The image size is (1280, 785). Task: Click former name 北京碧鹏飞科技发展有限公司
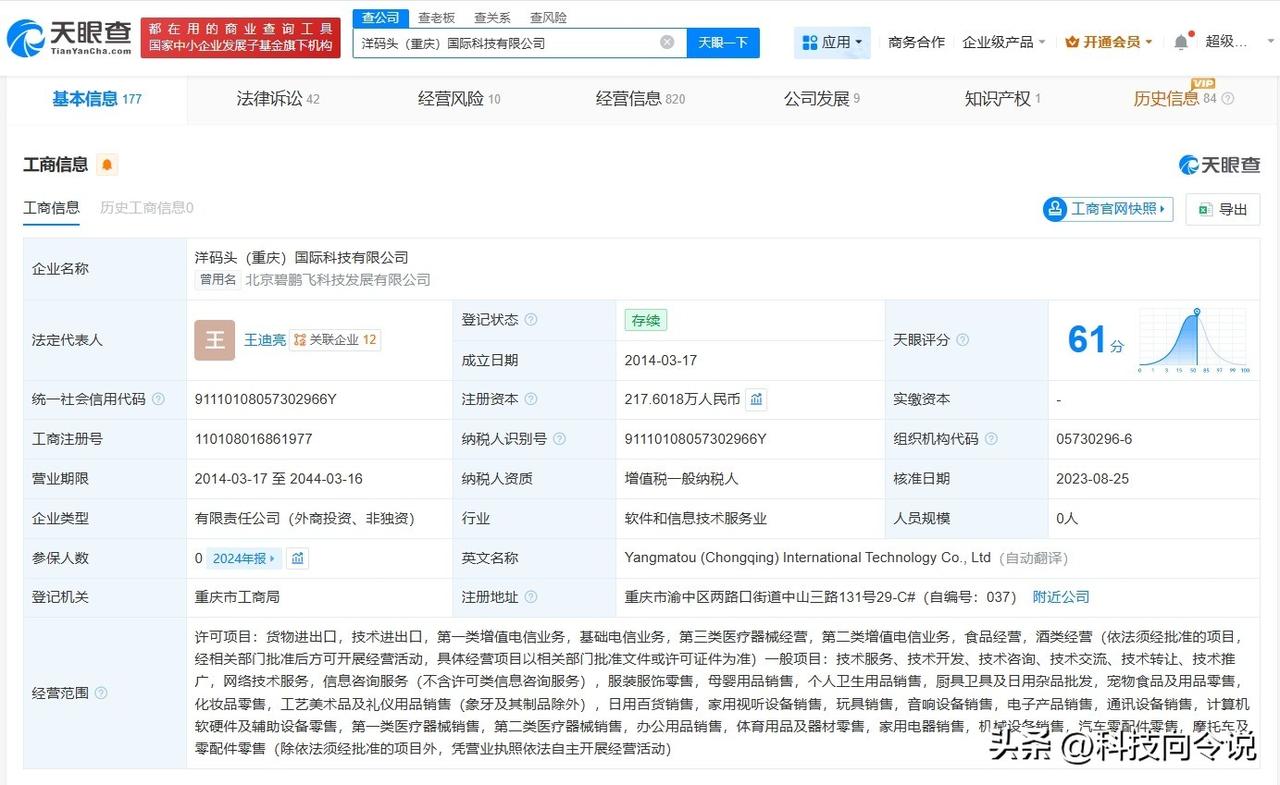pos(338,280)
